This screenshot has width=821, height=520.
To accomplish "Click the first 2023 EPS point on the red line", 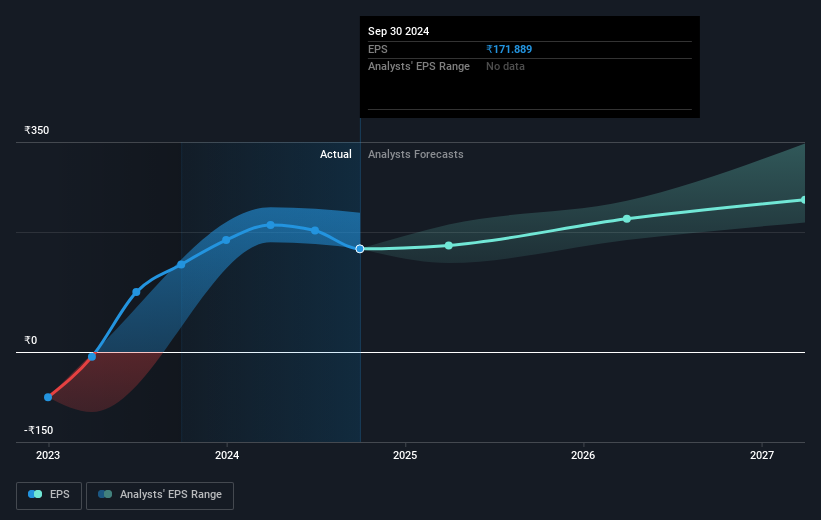I will click(48, 397).
